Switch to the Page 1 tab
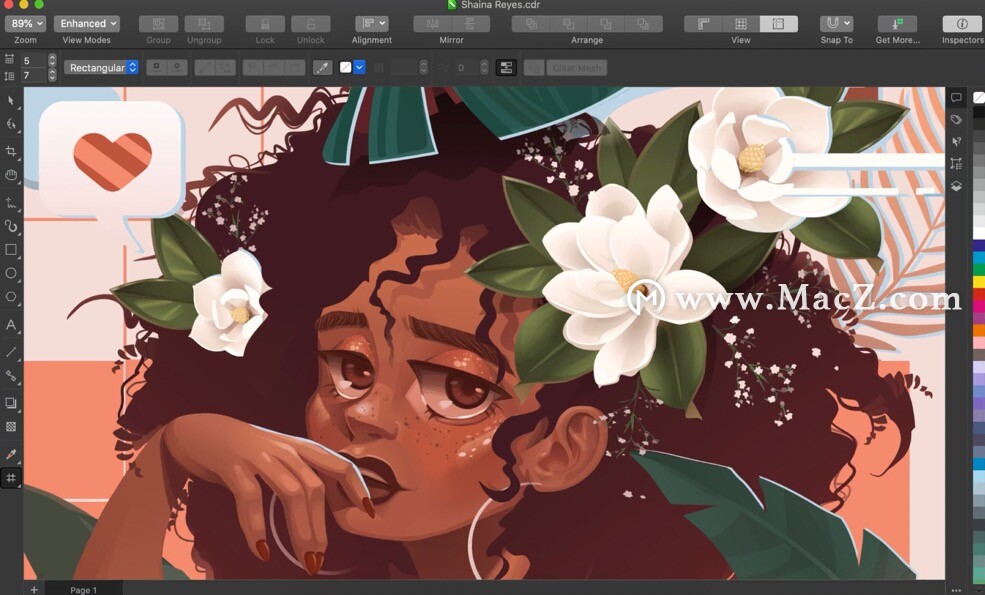The height and width of the screenshot is (595, 985). (x=83, y=590)
